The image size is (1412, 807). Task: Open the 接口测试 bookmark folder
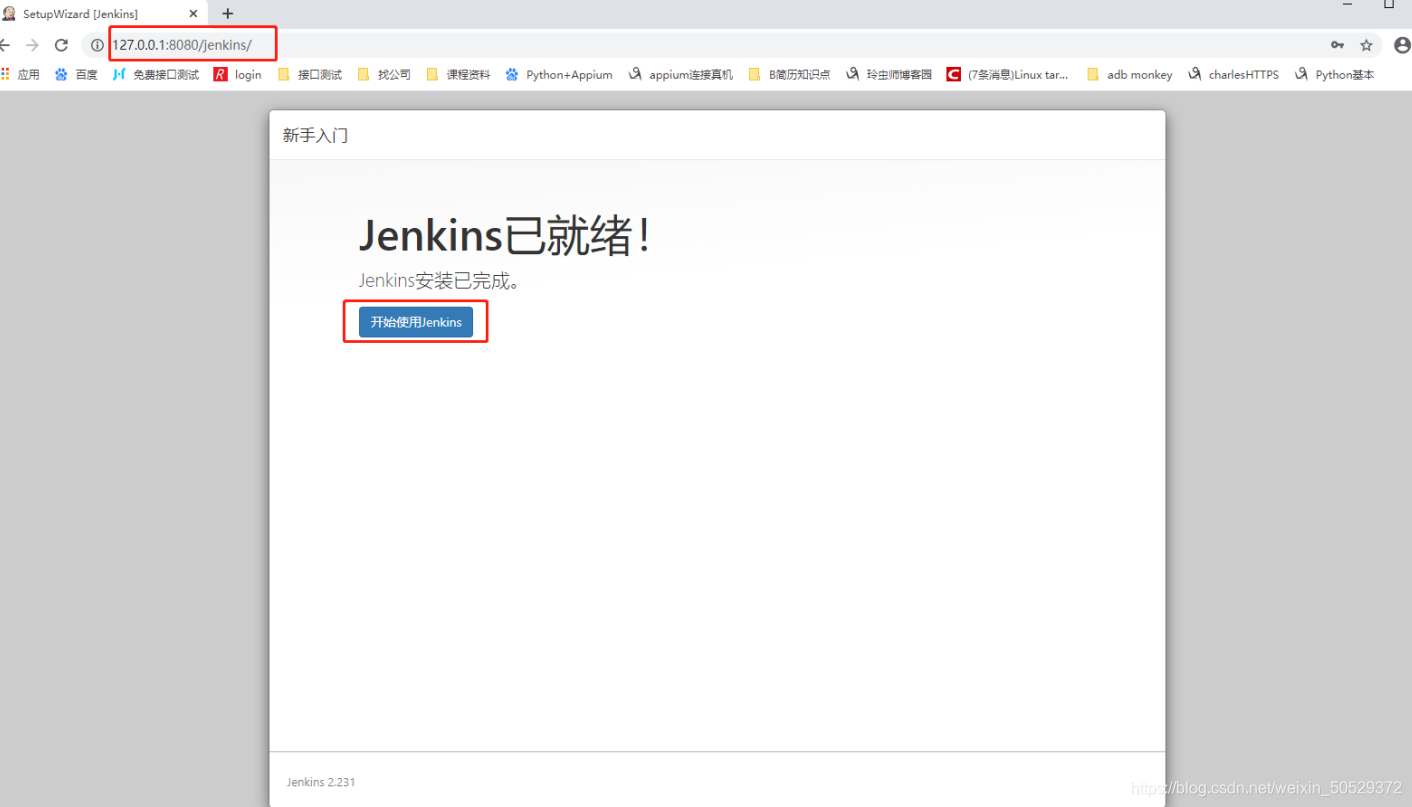[x=309, y=74]
